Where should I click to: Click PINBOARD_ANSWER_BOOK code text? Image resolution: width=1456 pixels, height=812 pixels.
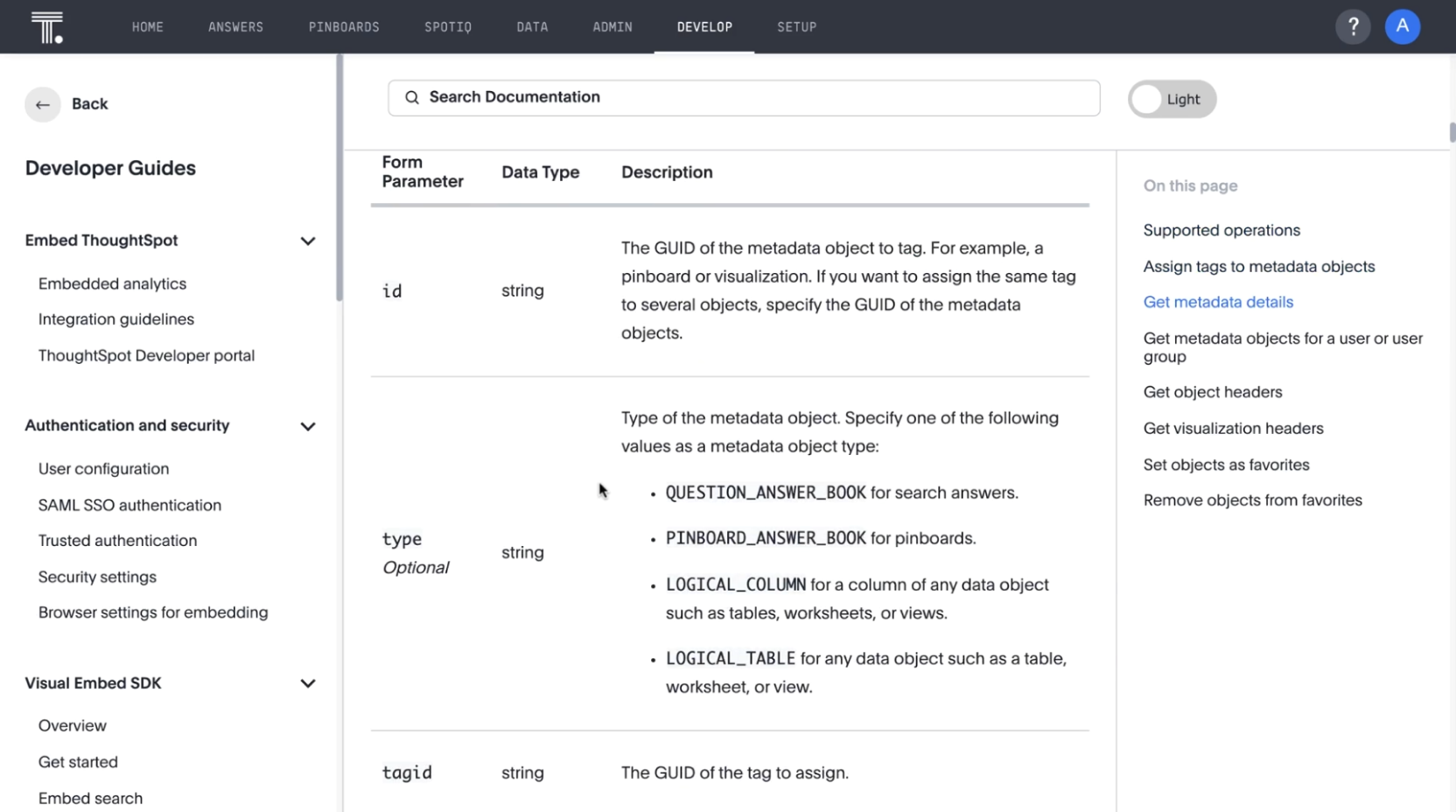click(766, 538)
